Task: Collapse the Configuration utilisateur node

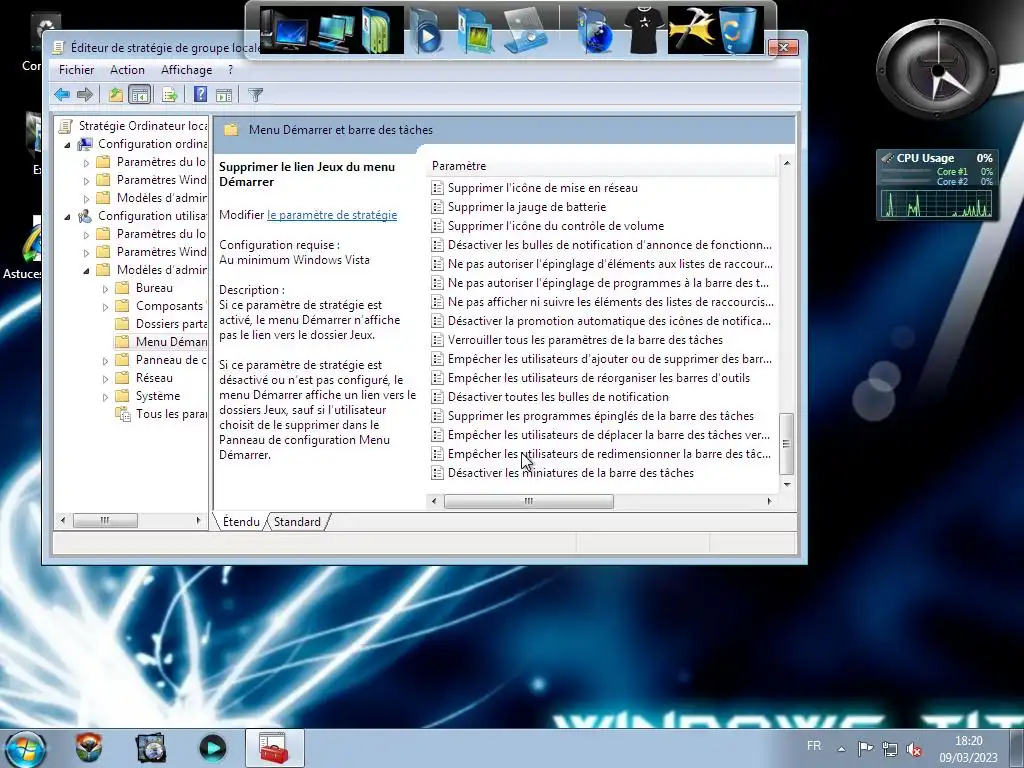Action: tap(67, 217)
